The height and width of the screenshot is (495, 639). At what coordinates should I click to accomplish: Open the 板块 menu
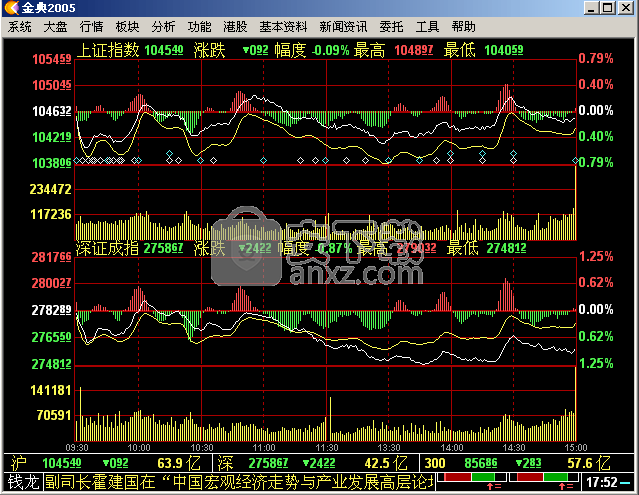(127, 27)
